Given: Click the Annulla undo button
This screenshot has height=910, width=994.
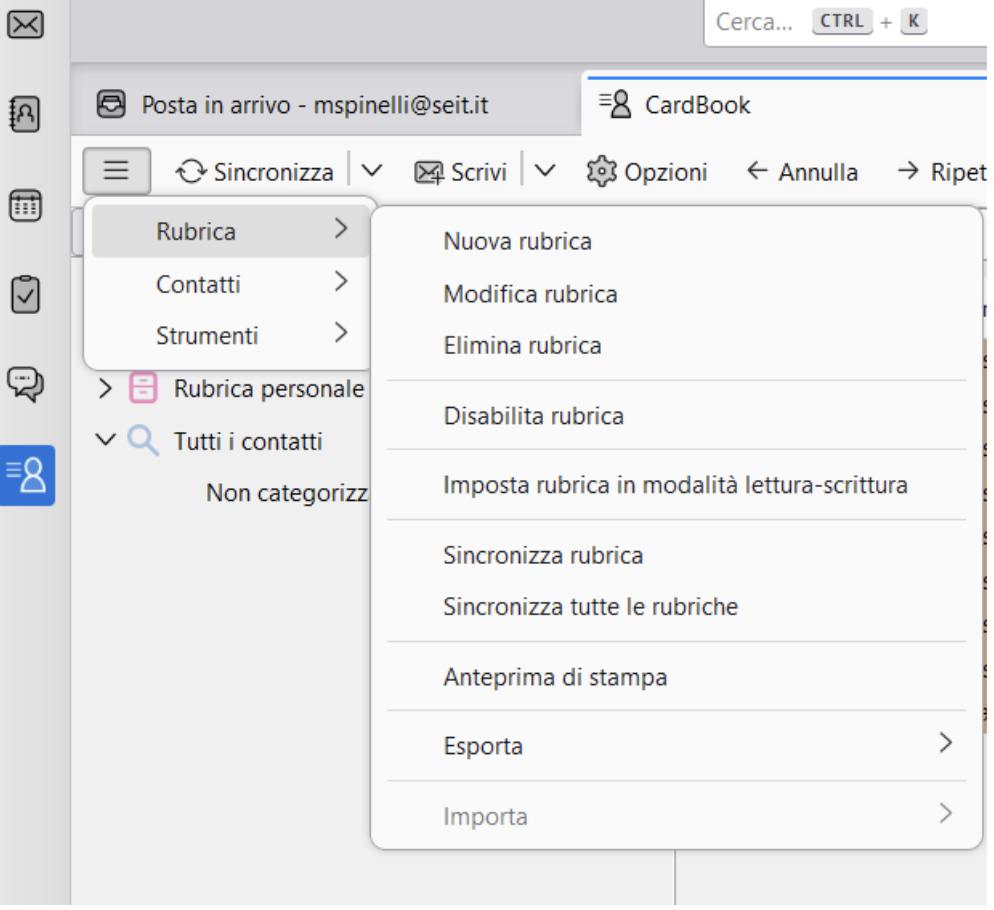Looking at the screenshot, I should pyautogui.click(x=803, y=172).
